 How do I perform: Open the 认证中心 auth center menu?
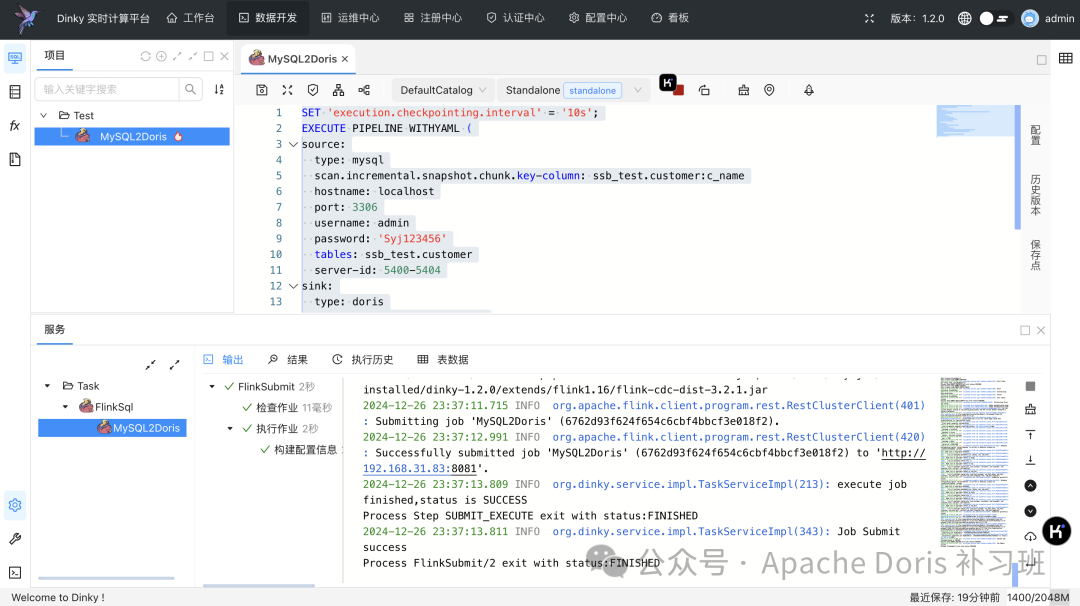tap(515, 18)
